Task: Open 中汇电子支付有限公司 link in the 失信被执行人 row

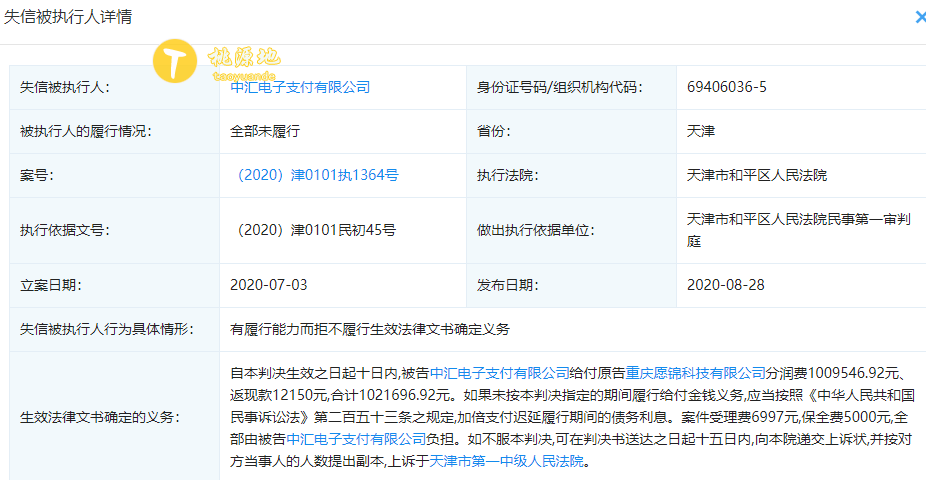Action: tap(300, 88)
